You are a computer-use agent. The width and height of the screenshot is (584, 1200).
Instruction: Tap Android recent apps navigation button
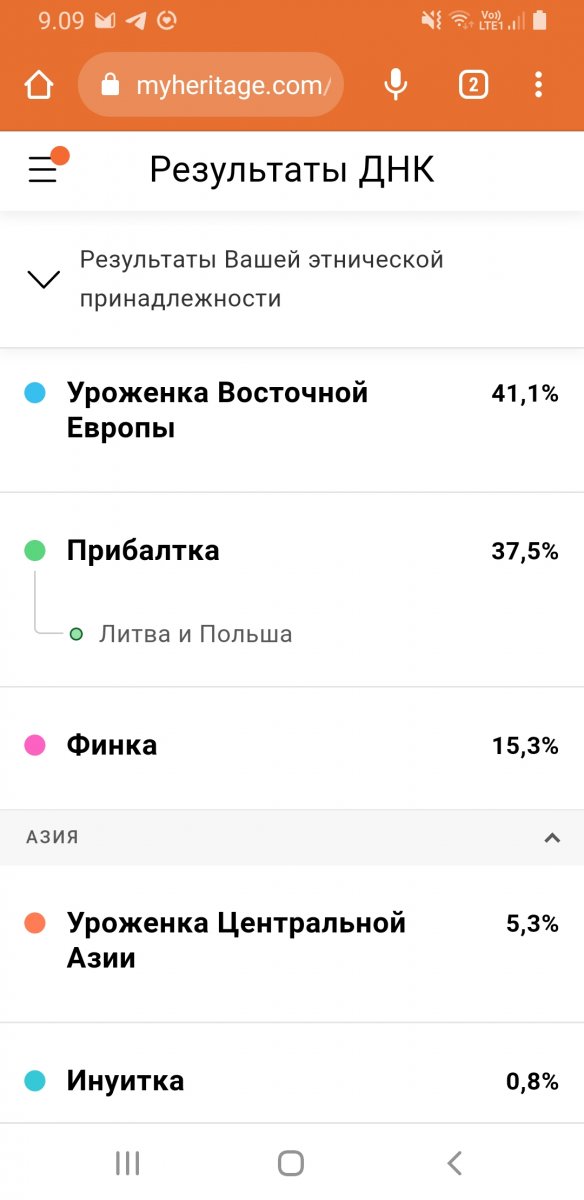[127, 1162]
